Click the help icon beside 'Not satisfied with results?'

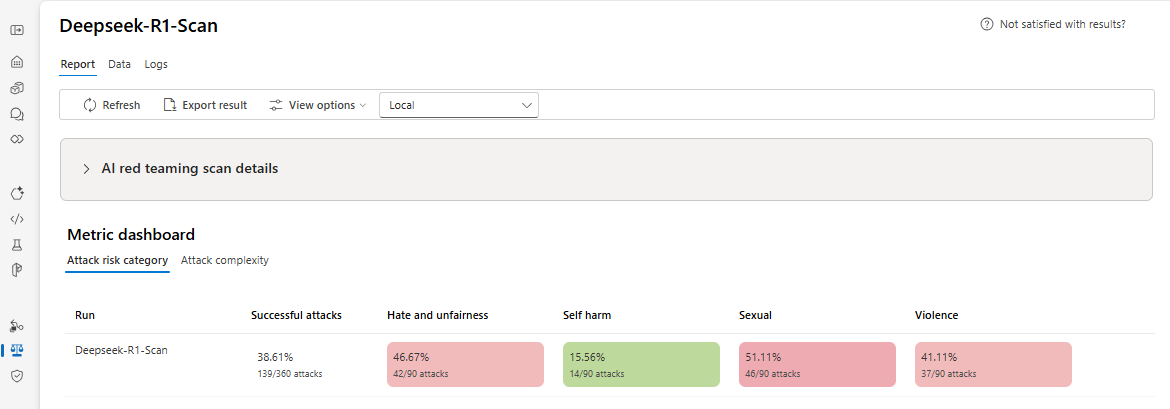point(987,24)
